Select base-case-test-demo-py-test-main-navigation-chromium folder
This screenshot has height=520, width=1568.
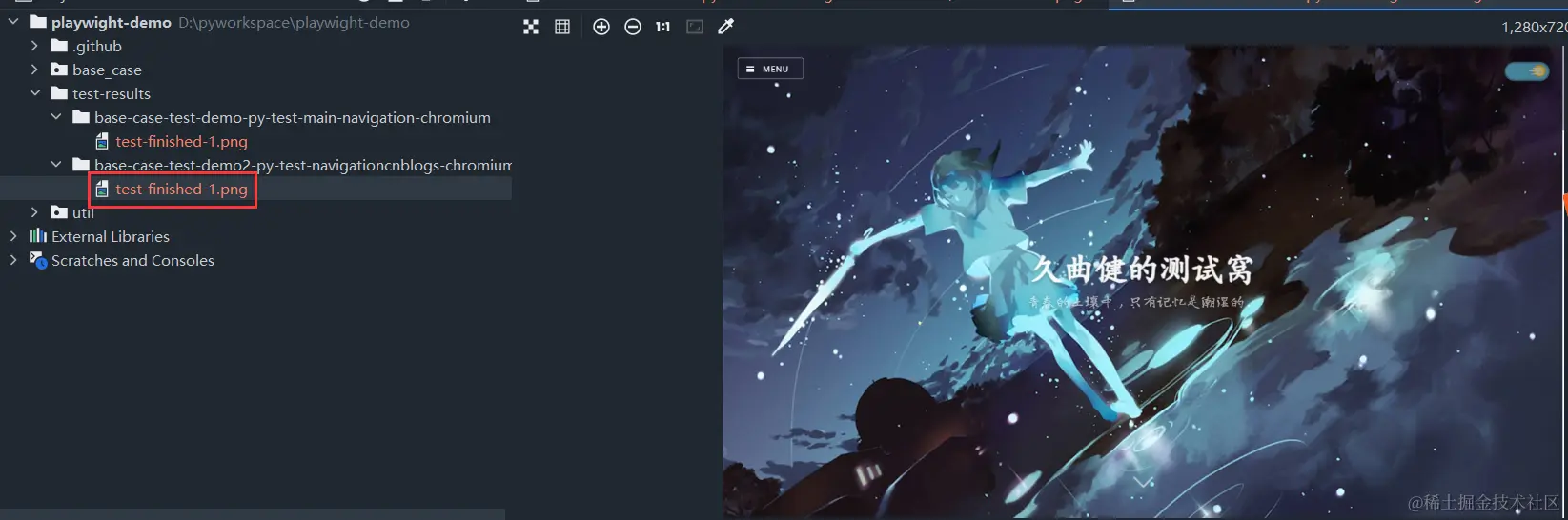(x=293, y=117)
